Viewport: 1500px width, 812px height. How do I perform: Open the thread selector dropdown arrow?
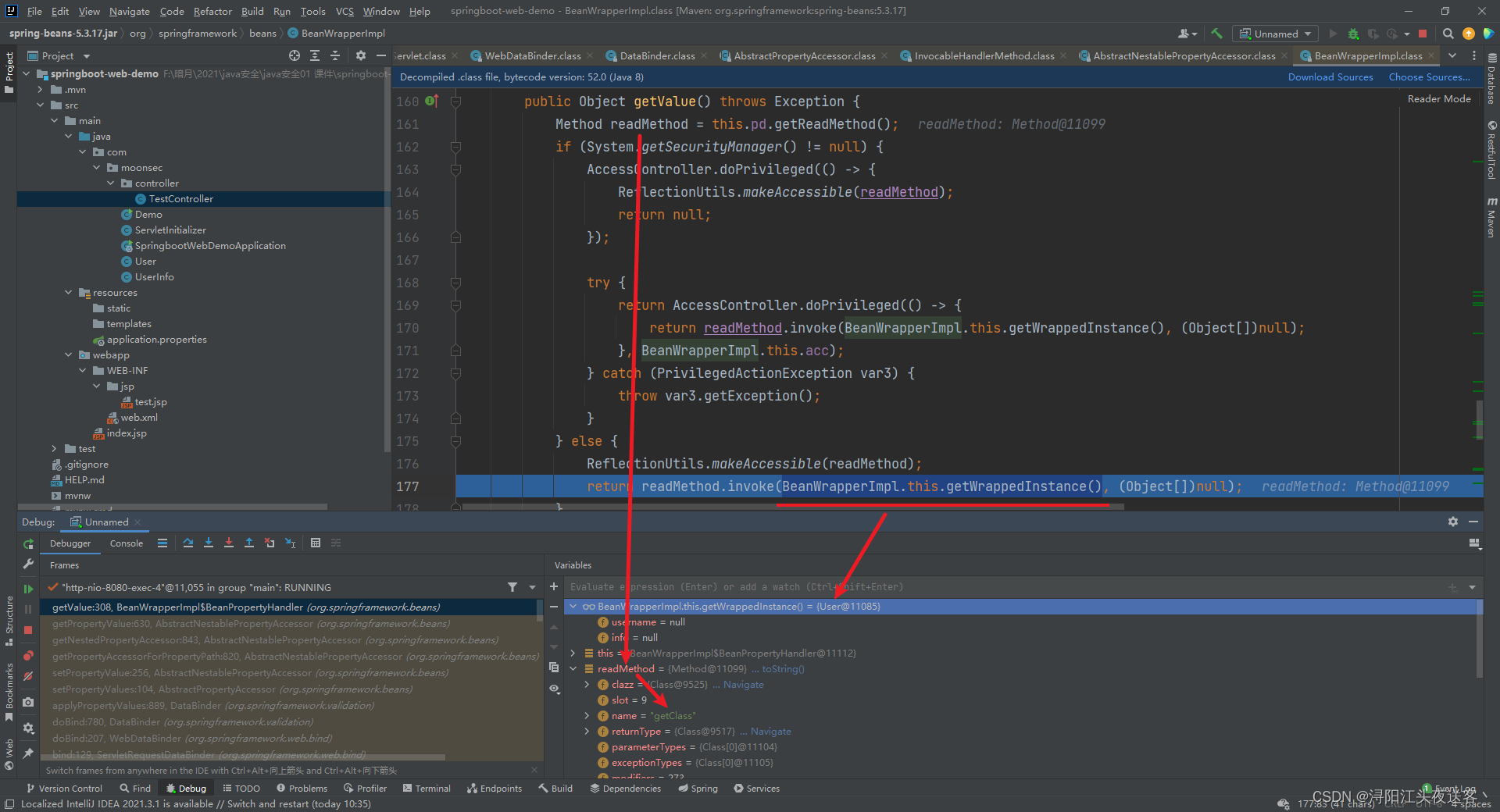[x=532, y=587]
